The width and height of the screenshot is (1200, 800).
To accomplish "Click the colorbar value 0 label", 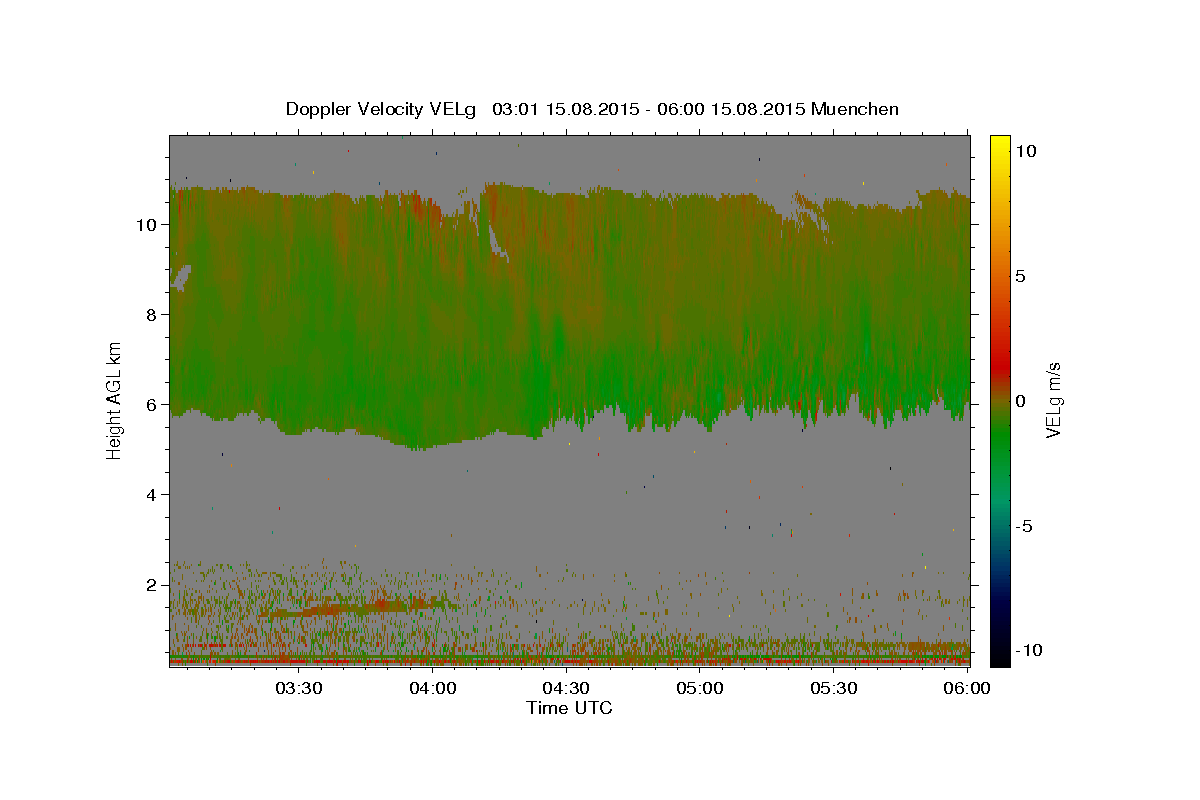I will coord(1022,400).
